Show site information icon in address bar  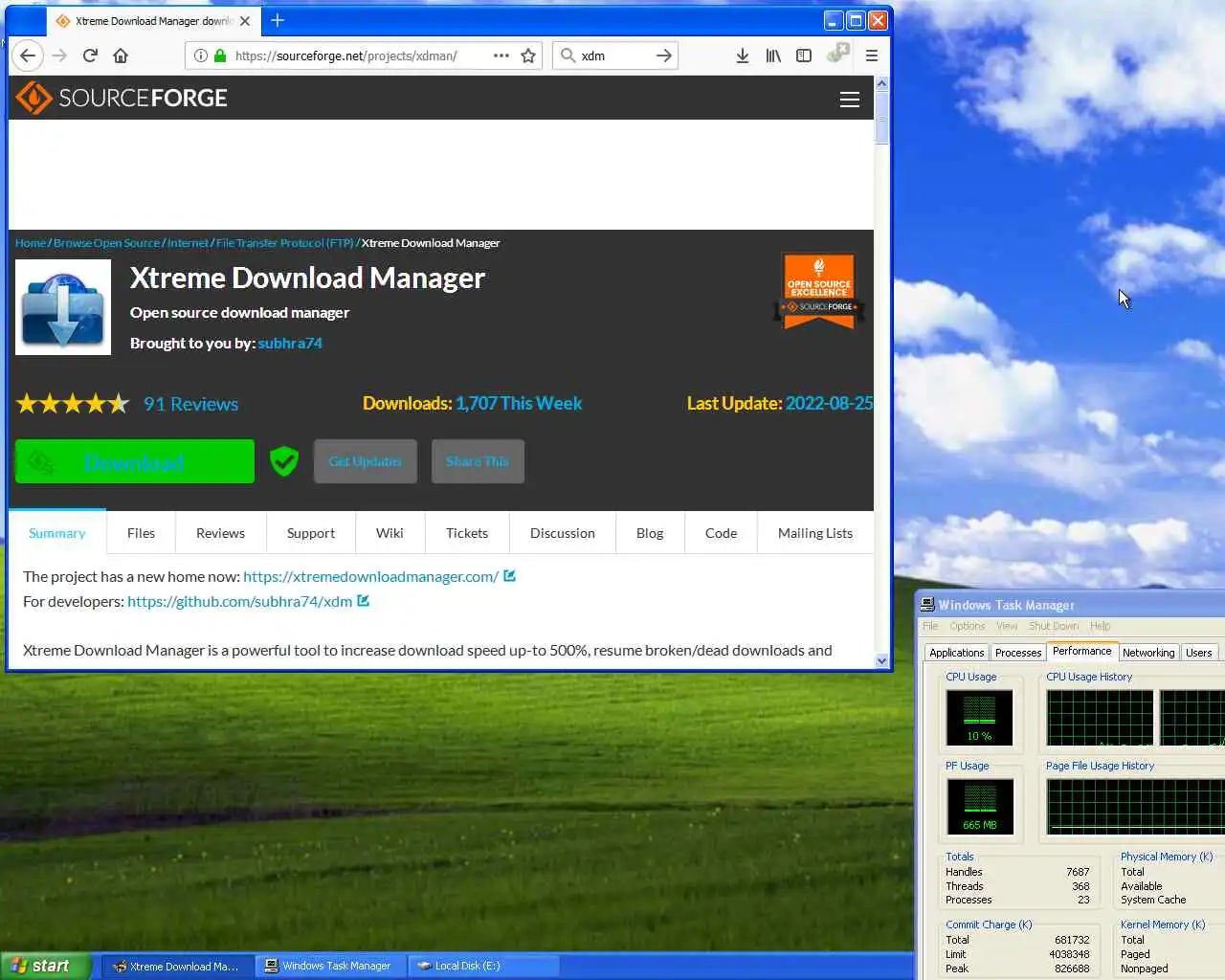[x=200, y=56]
